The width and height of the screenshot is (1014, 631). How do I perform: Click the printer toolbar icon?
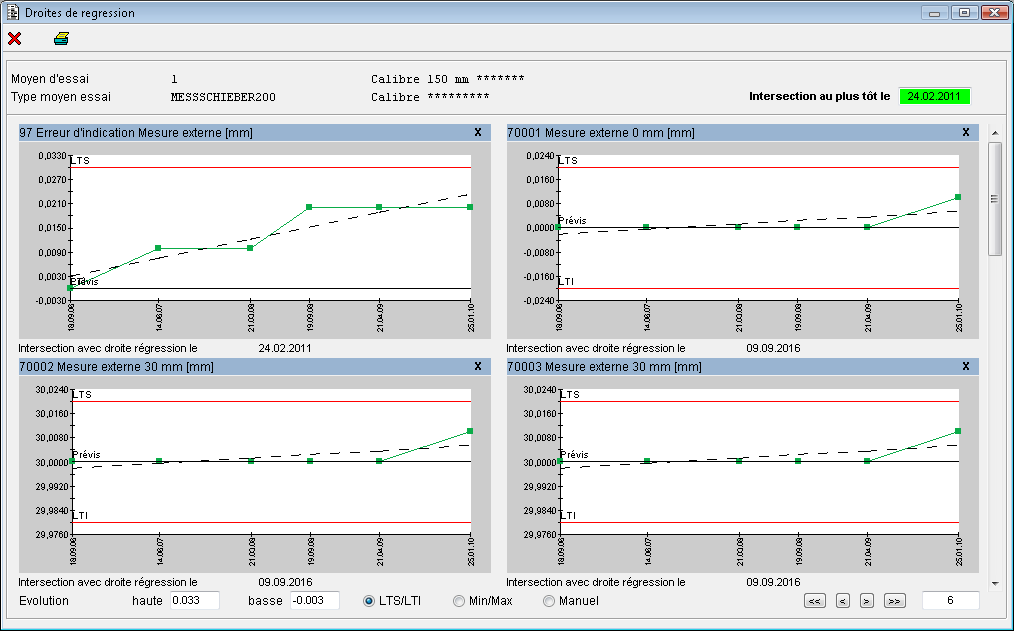point(61,39)
